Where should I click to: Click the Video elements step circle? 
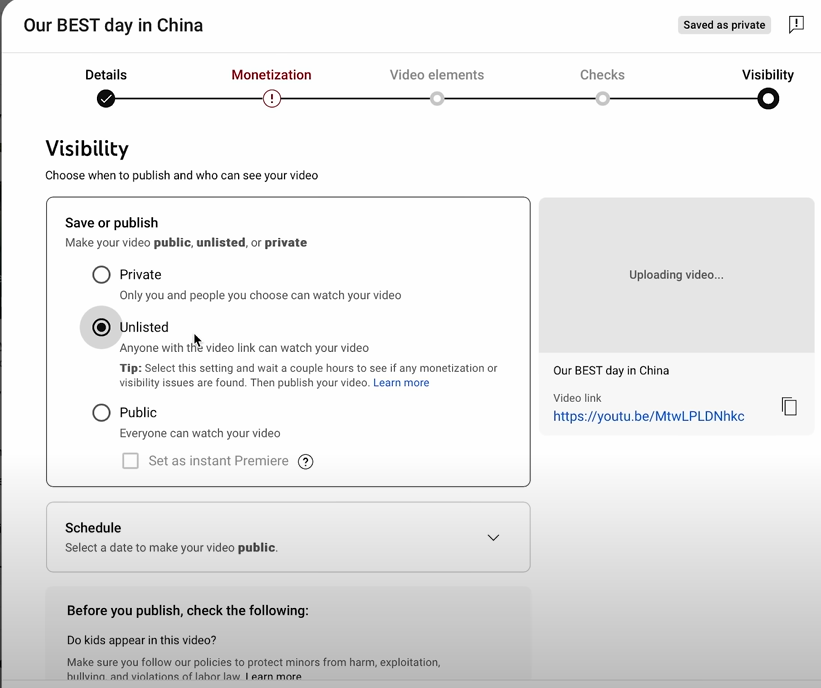click(437, 98)
